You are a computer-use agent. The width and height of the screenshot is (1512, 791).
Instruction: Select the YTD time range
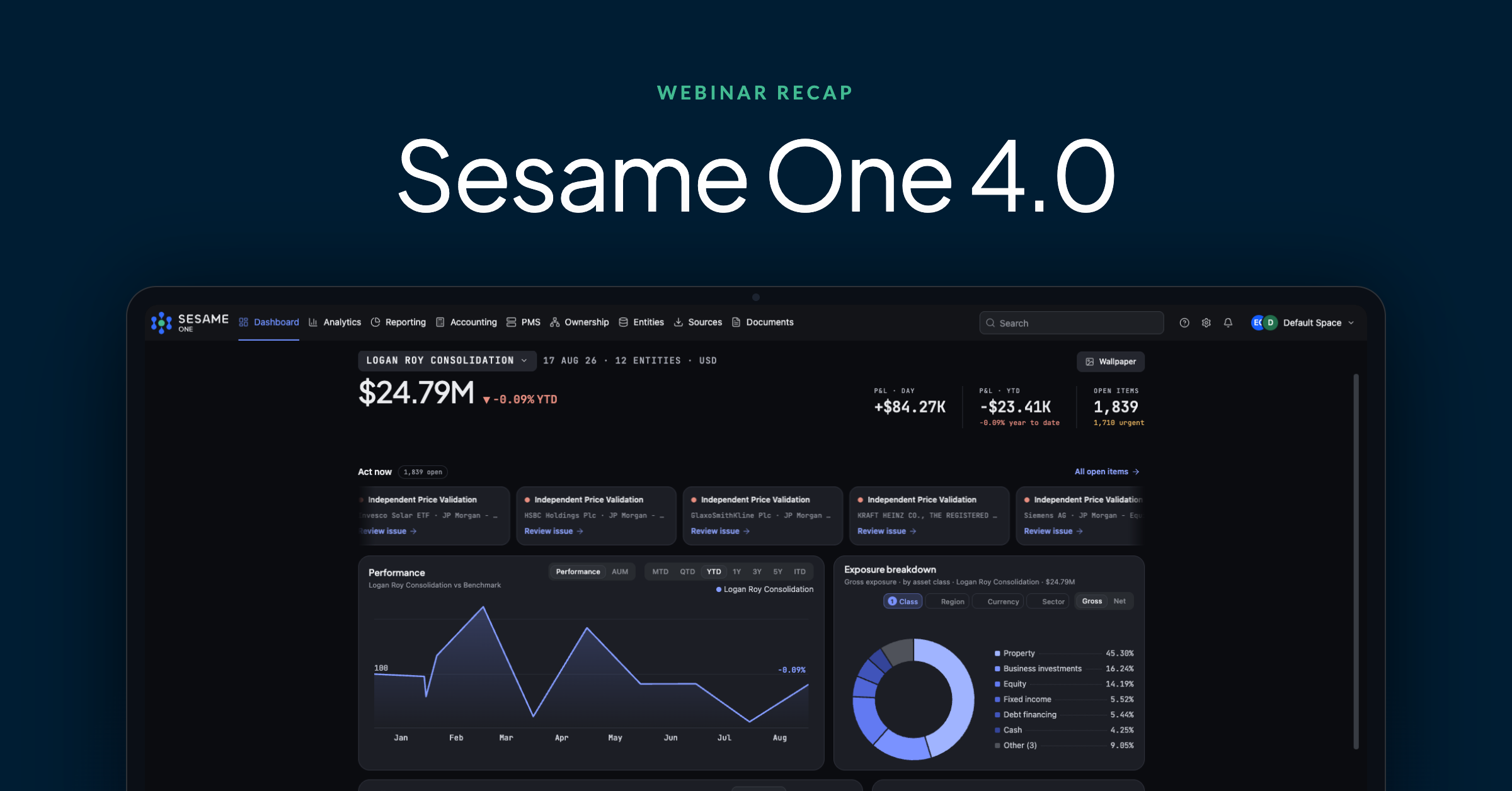click(714, 572)
